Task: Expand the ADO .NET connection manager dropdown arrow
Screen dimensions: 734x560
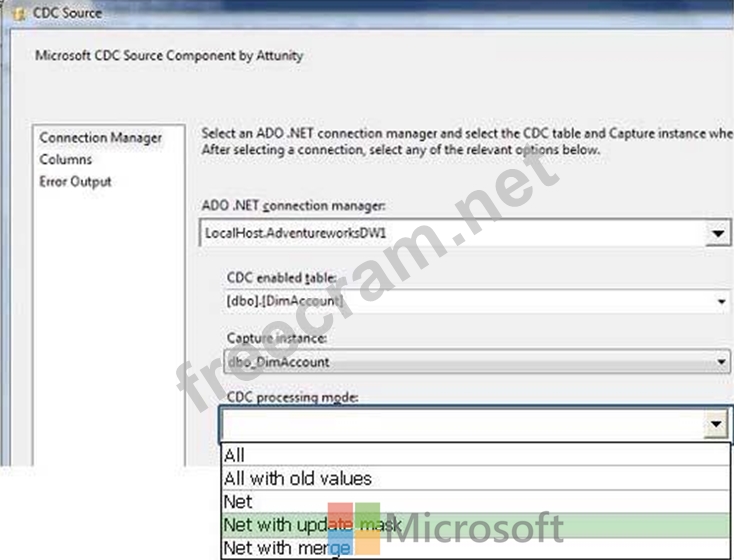Action: click(x=718, y=233)
